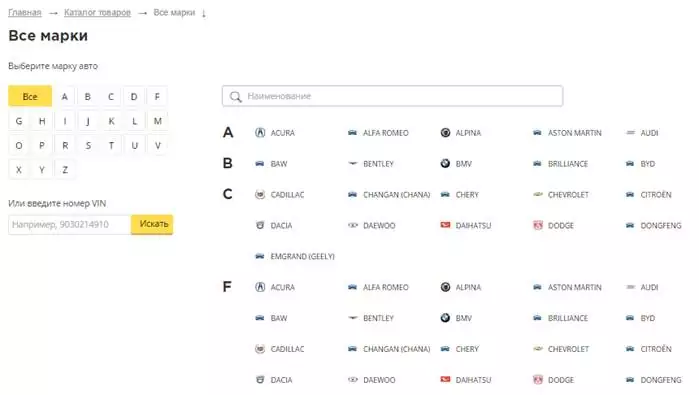Click the magnifier icon in the search field

(x=235, y=96)
